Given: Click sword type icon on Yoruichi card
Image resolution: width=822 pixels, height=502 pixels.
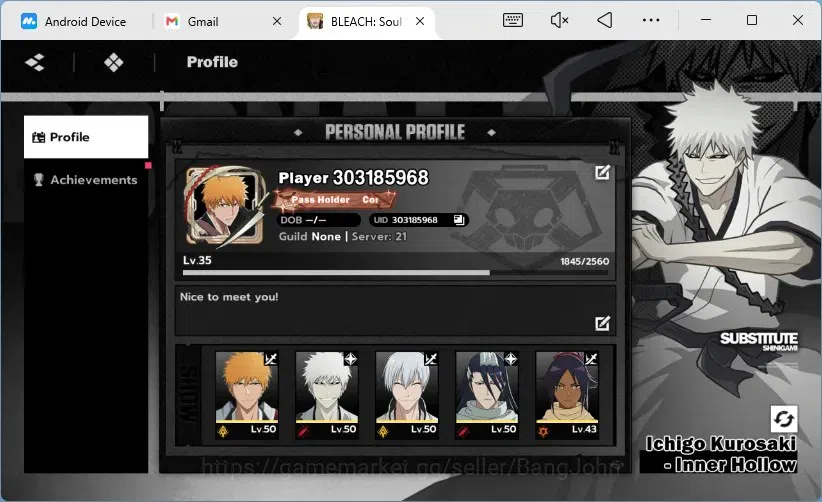Looking at the screenshot, I should pyautogui.click(x=591, y=359).
